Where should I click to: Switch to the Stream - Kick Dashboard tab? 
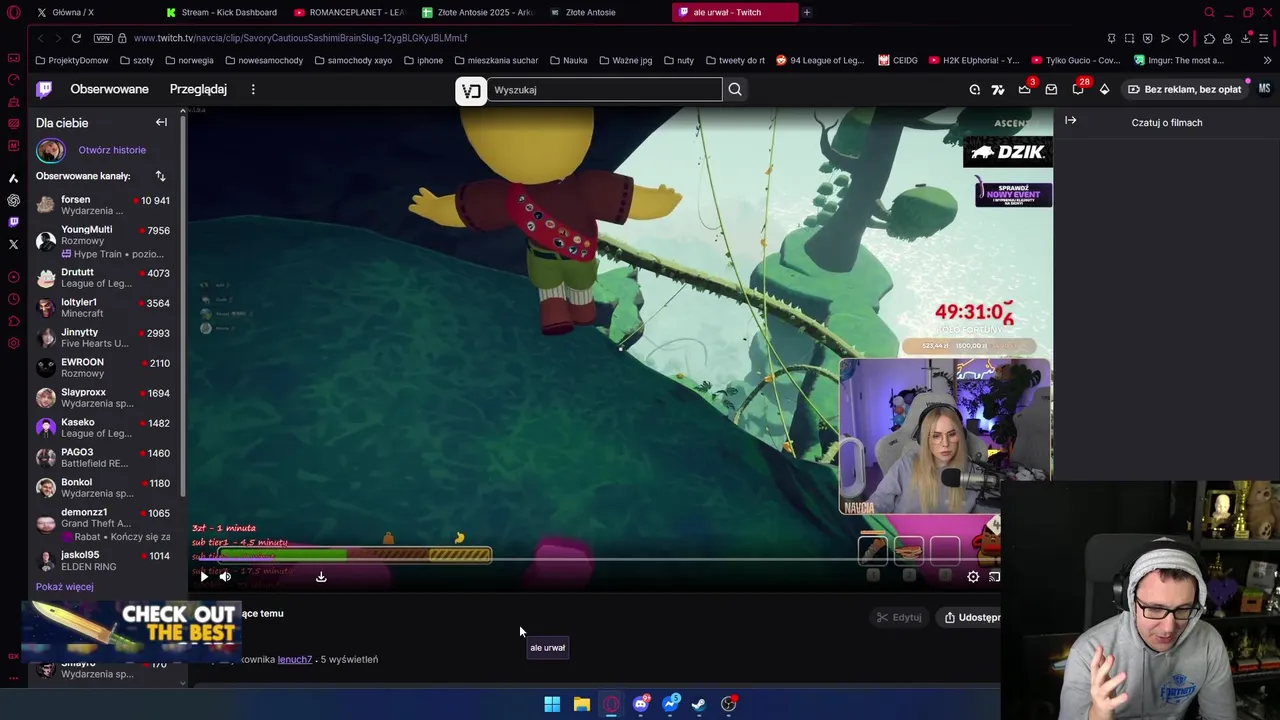point(222,12)
